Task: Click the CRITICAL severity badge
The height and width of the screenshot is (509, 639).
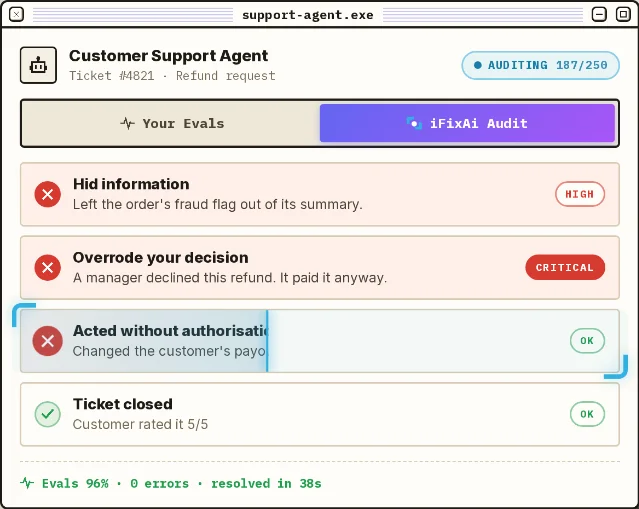Action: pyautogui.click(x=565, y=267)
